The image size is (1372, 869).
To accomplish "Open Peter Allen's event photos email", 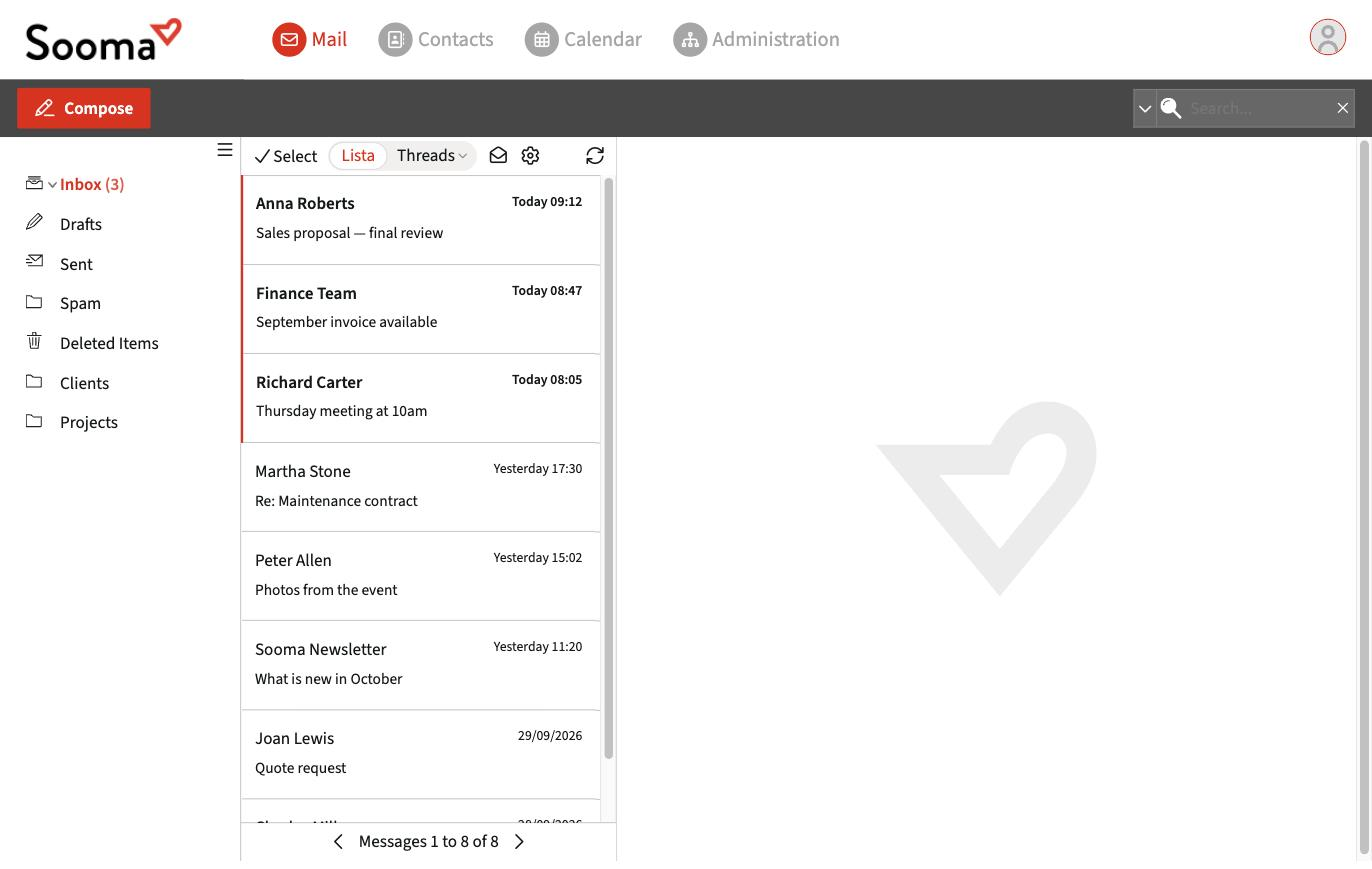I will tap(421, 576).
